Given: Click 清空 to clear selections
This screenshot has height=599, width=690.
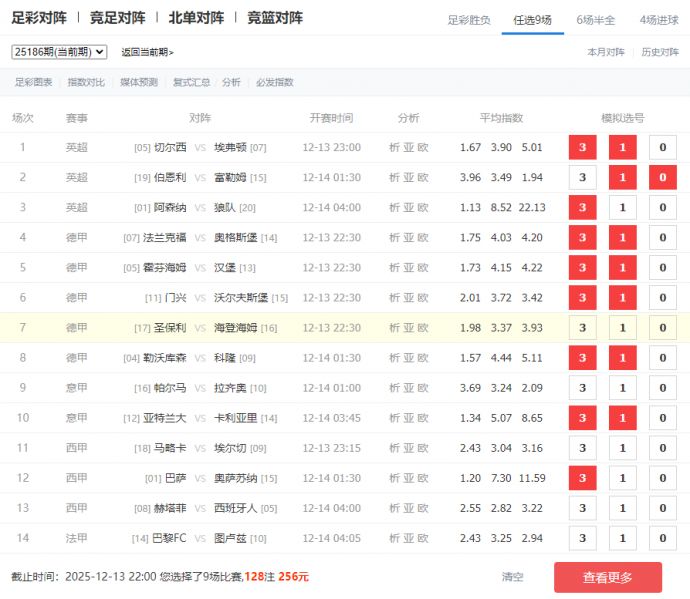Looking at the screenshot, I should pyautogui.click(x=513, y=576).
